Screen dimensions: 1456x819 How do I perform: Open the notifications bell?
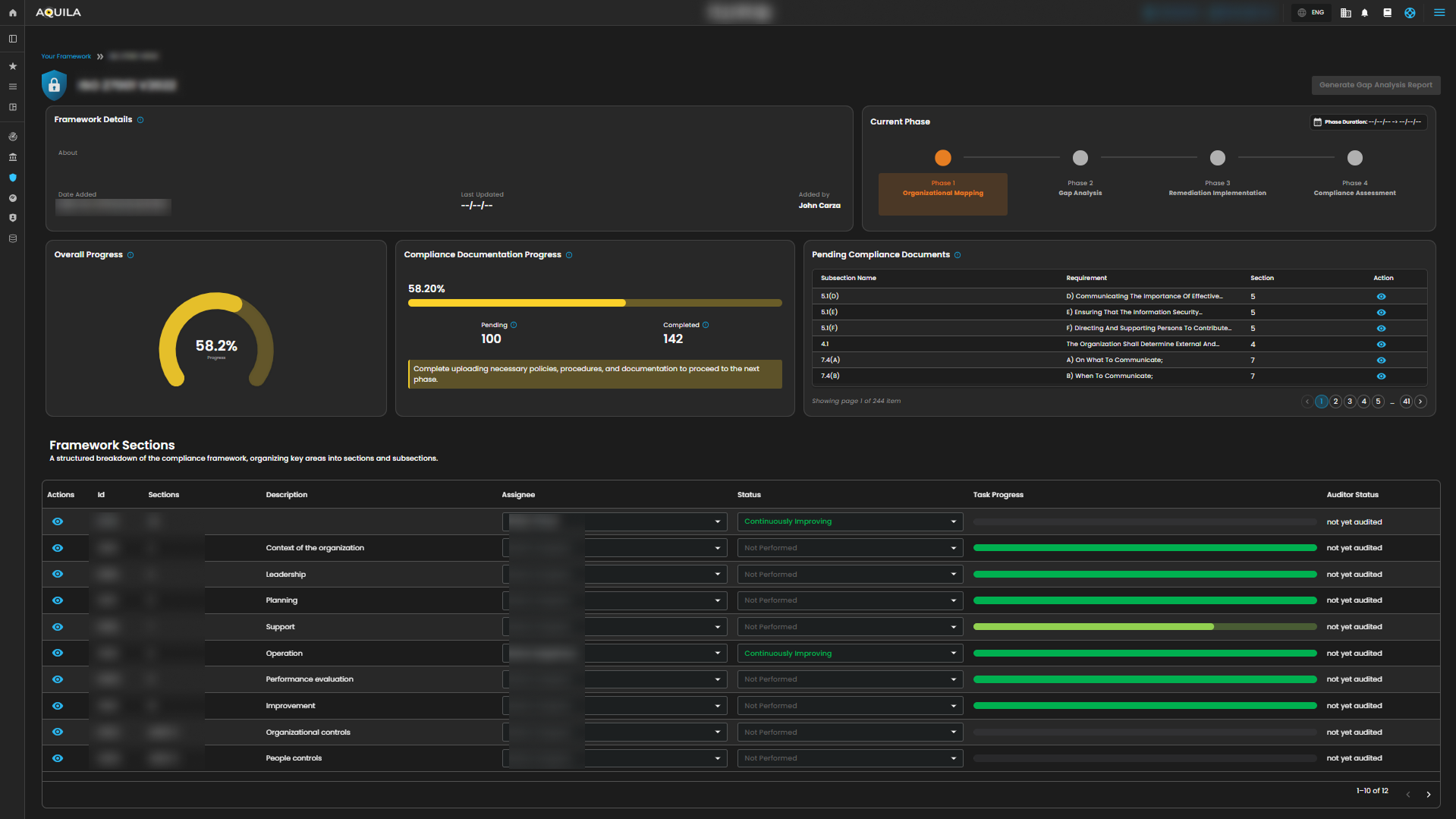pos(1365,13)
